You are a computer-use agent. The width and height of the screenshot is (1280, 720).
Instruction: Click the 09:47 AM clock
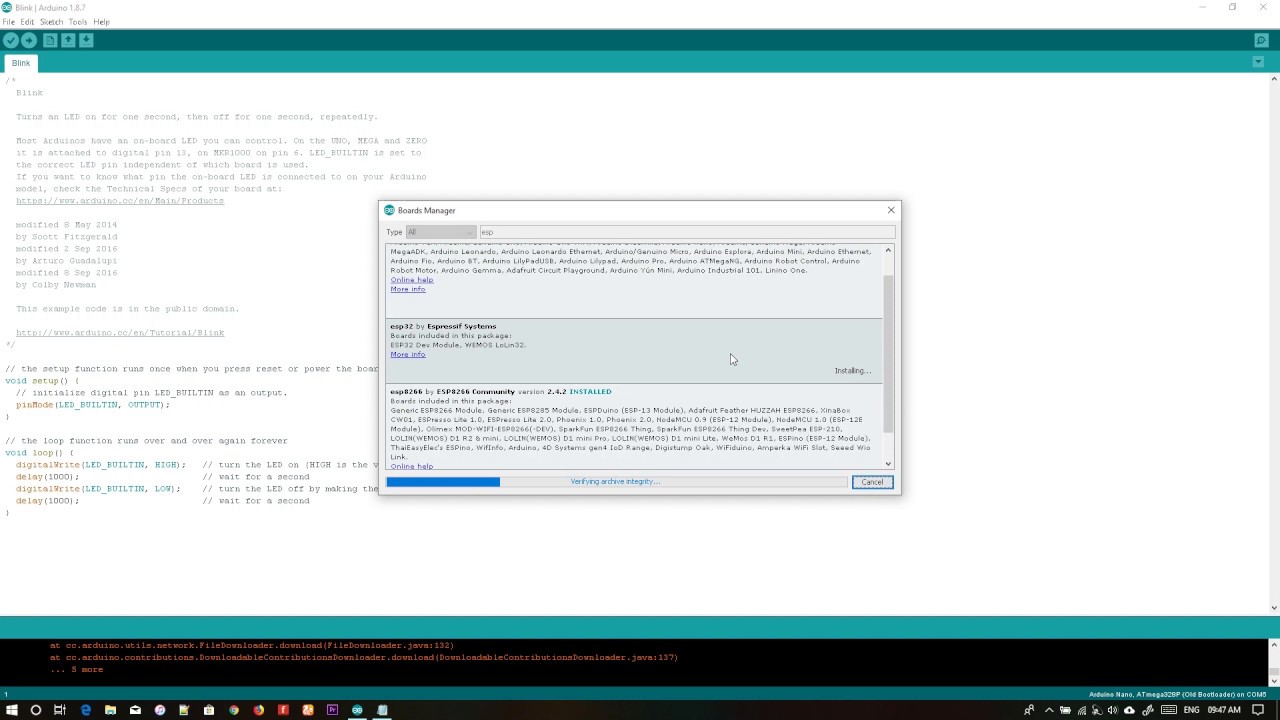coord(1224,710)
